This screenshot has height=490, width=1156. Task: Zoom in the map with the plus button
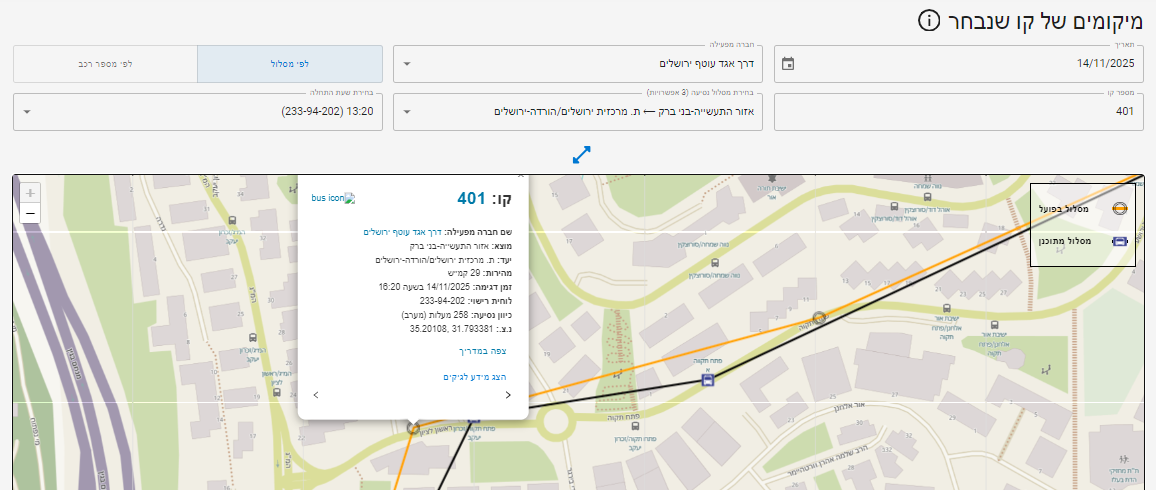(30, 194)
